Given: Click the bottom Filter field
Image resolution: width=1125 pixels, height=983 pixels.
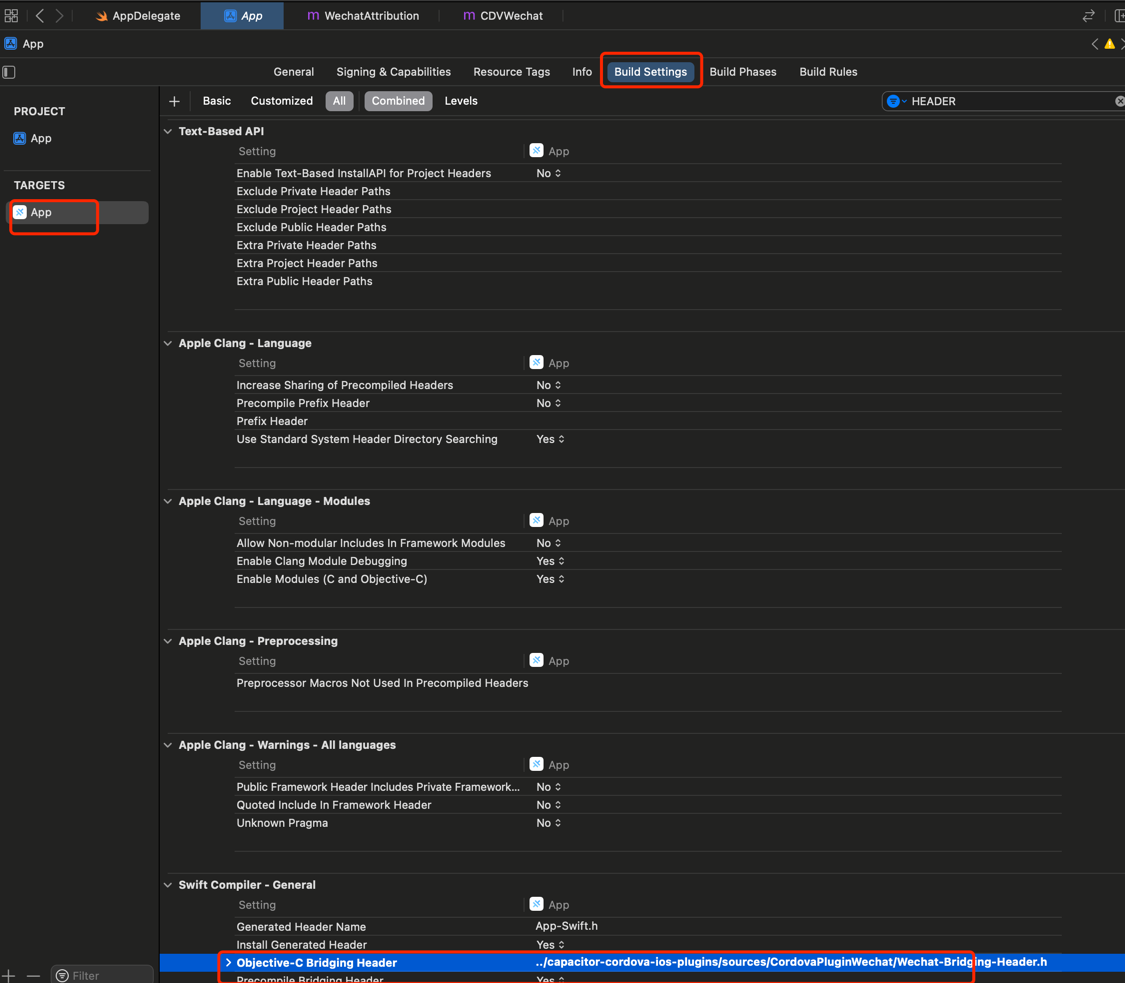Looking at the screenshot, I should [102, 975].
